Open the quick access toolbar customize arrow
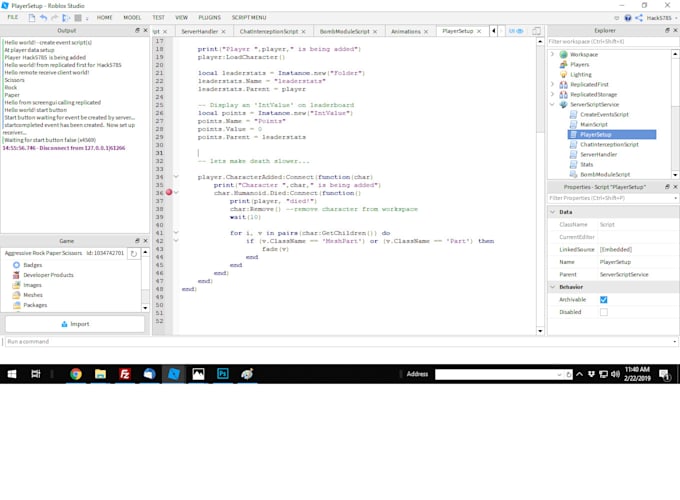The image size is (680, 500). 87,18
